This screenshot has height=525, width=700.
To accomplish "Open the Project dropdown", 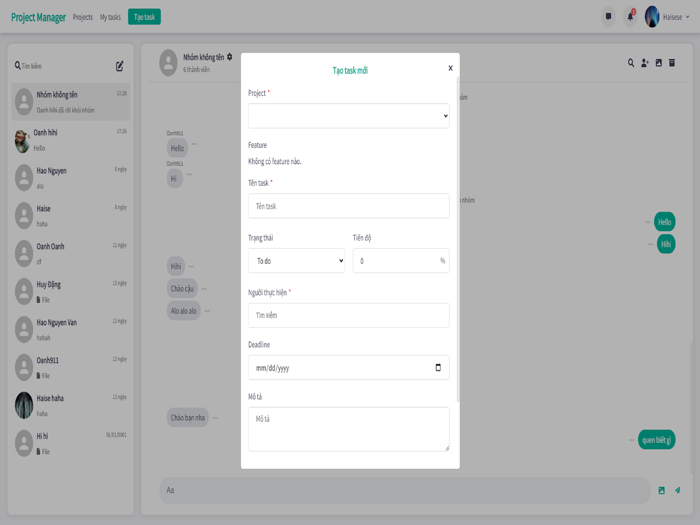I will point(349,116).
